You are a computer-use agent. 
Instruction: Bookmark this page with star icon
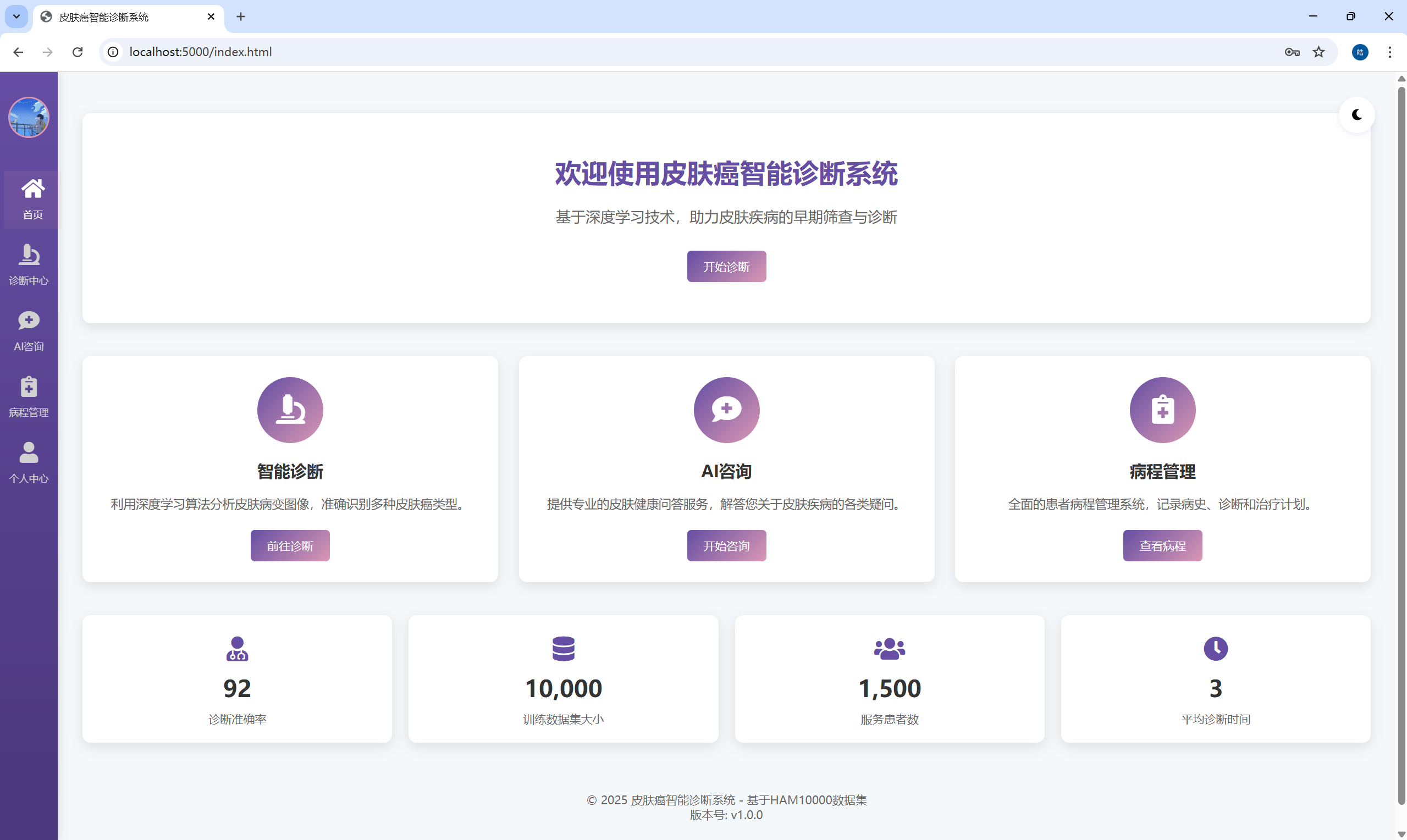[x=1318, y=52]
